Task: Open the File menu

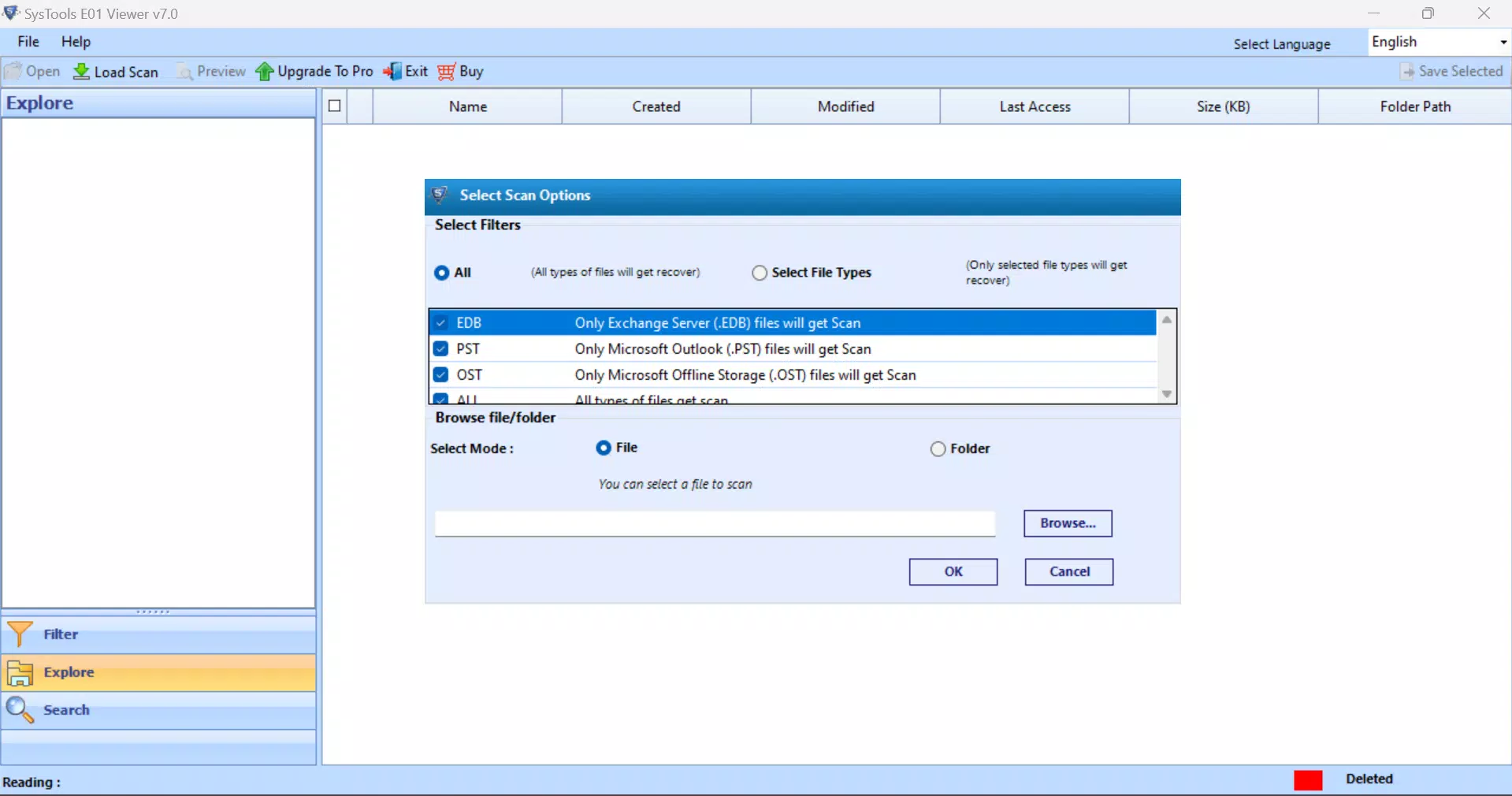Action: point(28,42)
